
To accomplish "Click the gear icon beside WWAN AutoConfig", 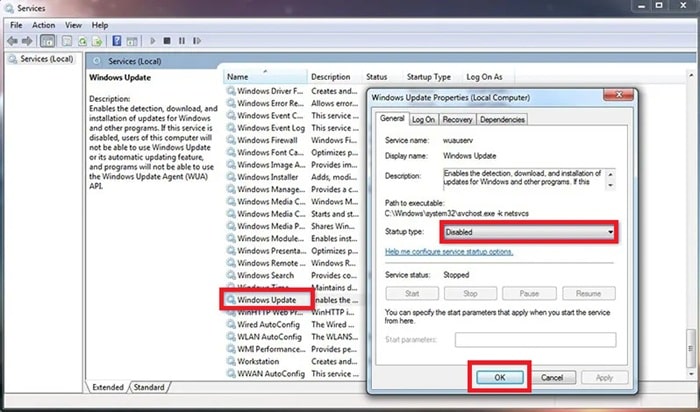I will pyautogui.click(x=231, y=374).
